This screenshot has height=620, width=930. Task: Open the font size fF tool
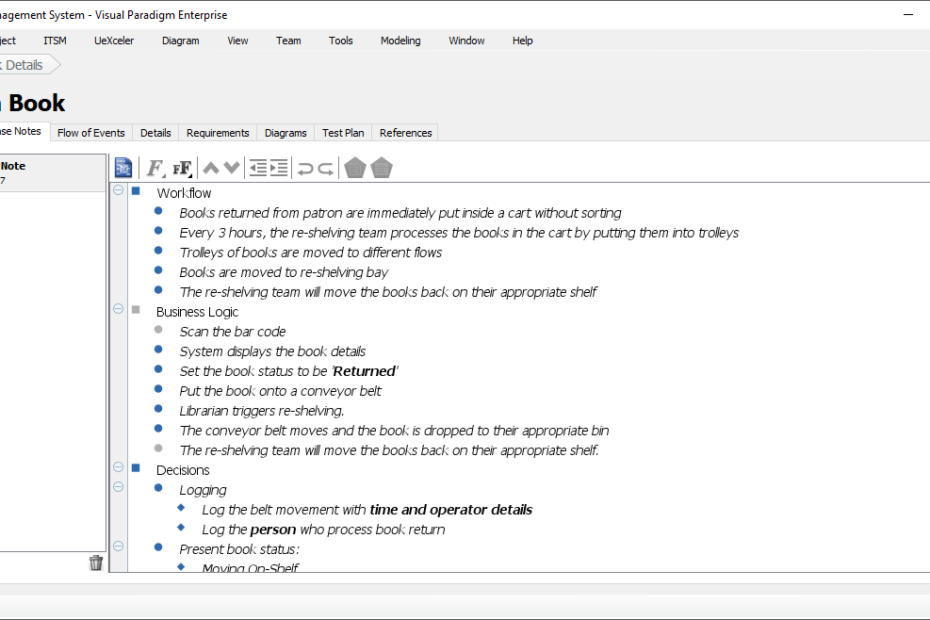pyautogui.click(x=182, y=168)
